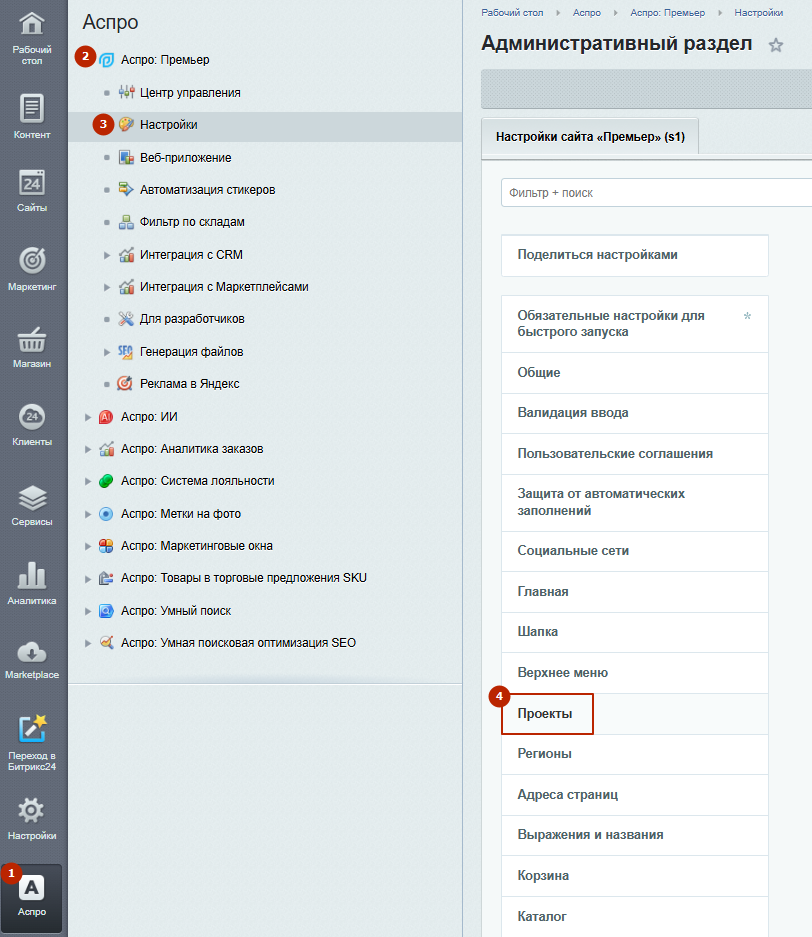Expand Аспро: Товары в торговые предложения SKU

point(88,578)
